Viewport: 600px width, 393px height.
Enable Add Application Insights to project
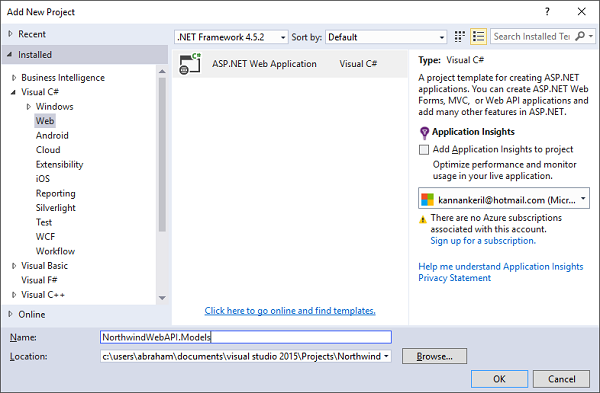[x=424, y=149]
